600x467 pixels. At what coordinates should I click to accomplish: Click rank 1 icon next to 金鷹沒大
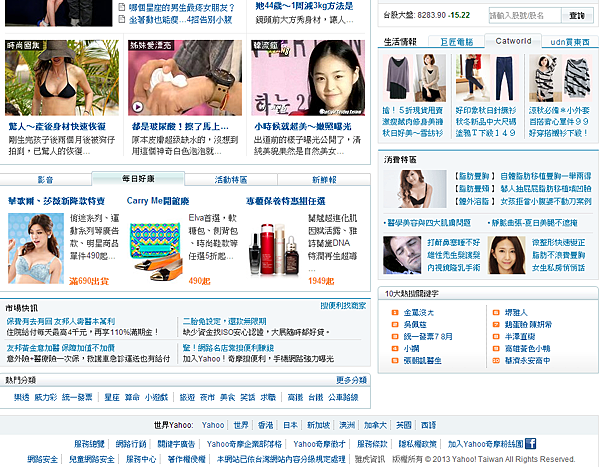click(395, 313)
